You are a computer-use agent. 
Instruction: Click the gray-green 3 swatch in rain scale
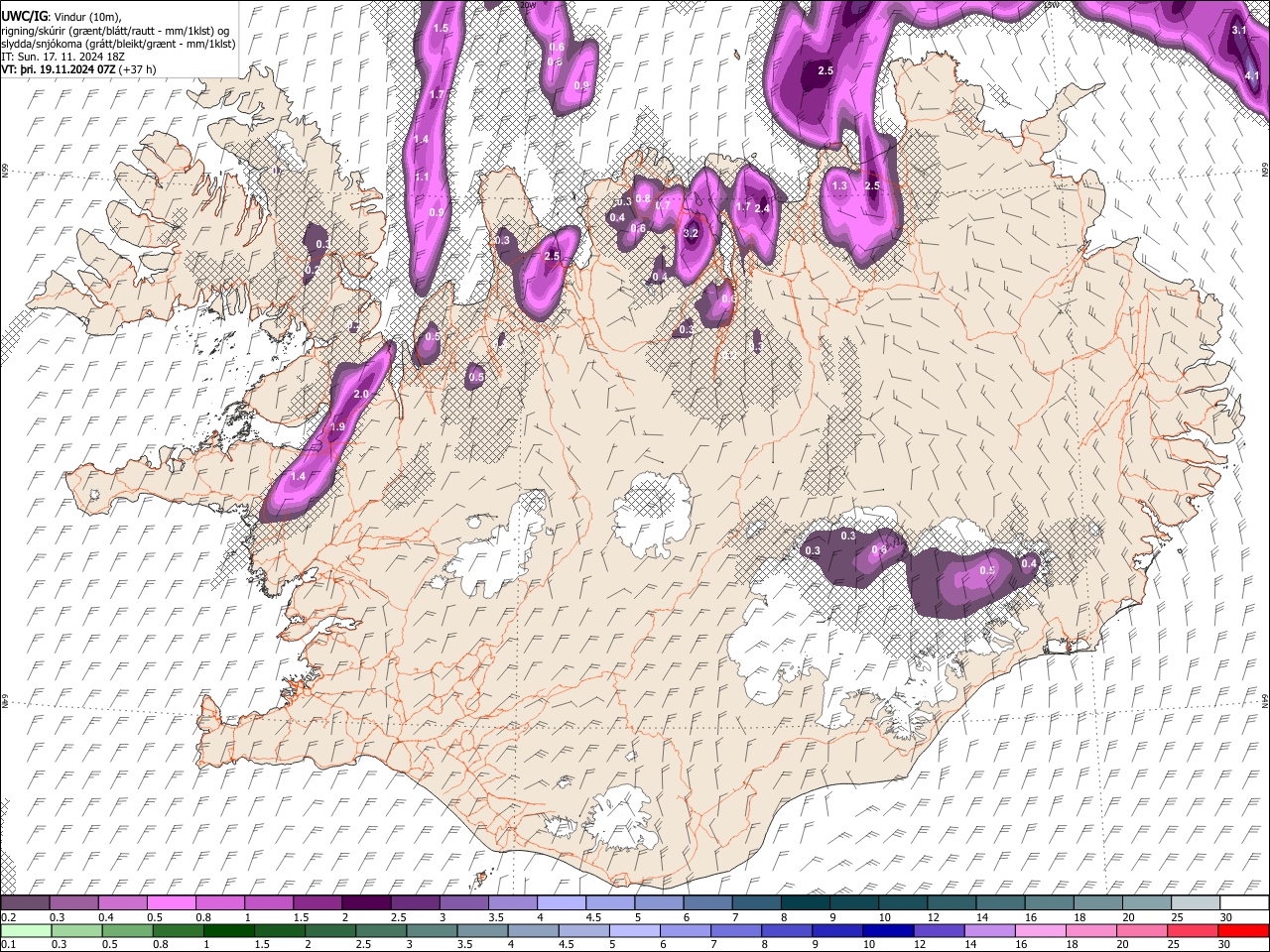[x=432, y=930]
